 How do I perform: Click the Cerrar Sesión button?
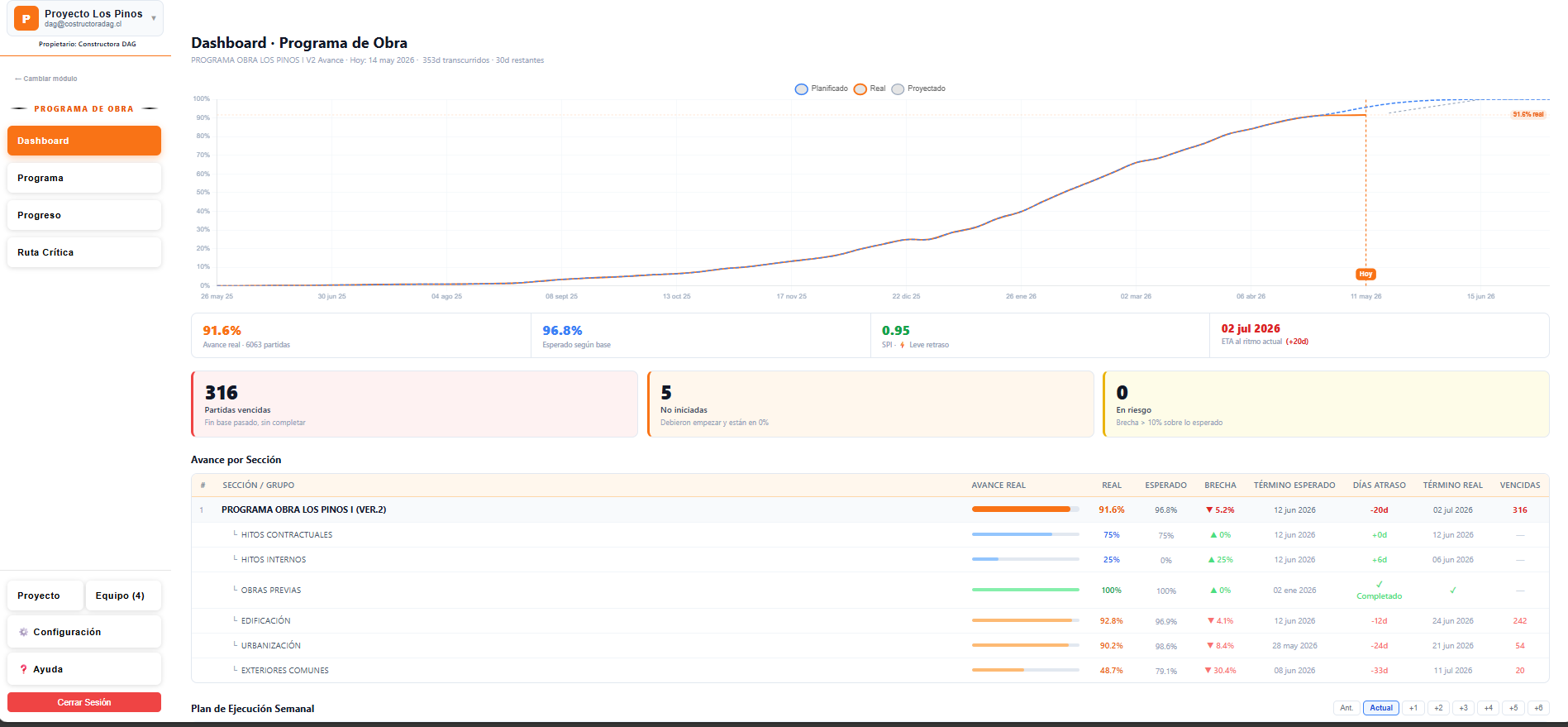point(84,702)
